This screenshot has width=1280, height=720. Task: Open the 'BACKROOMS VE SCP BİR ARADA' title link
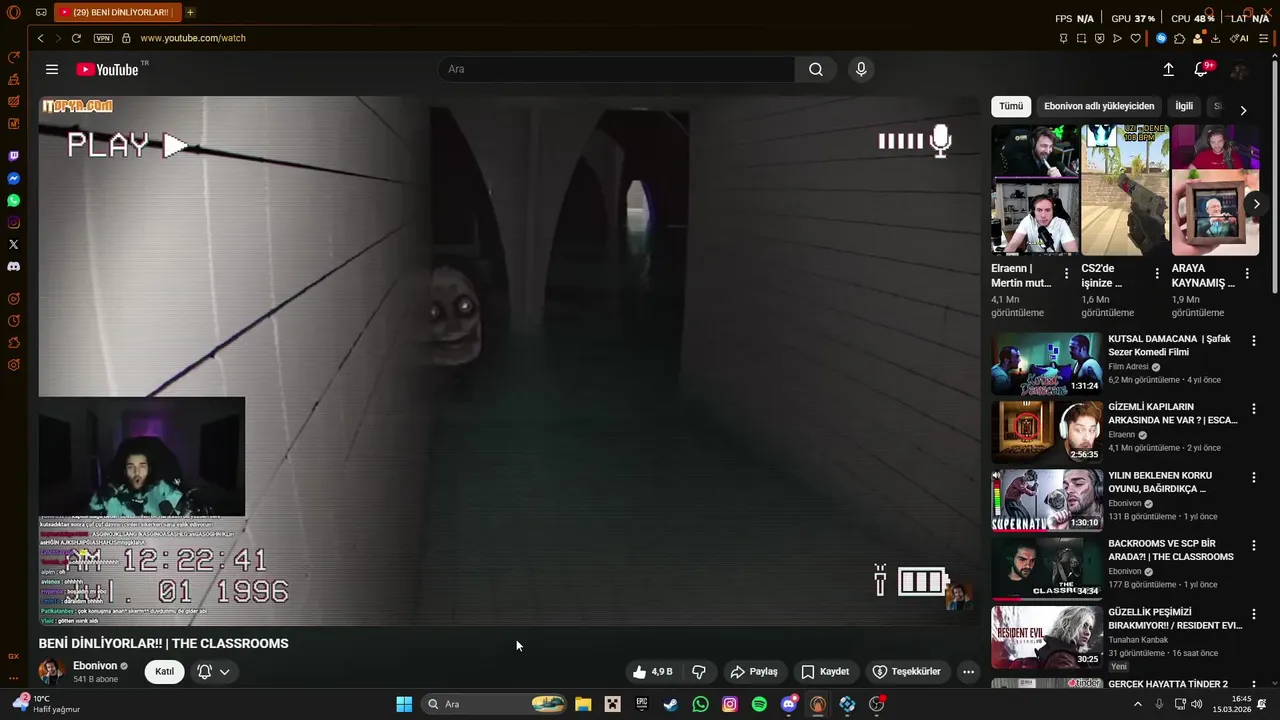tap(1171, 550)
